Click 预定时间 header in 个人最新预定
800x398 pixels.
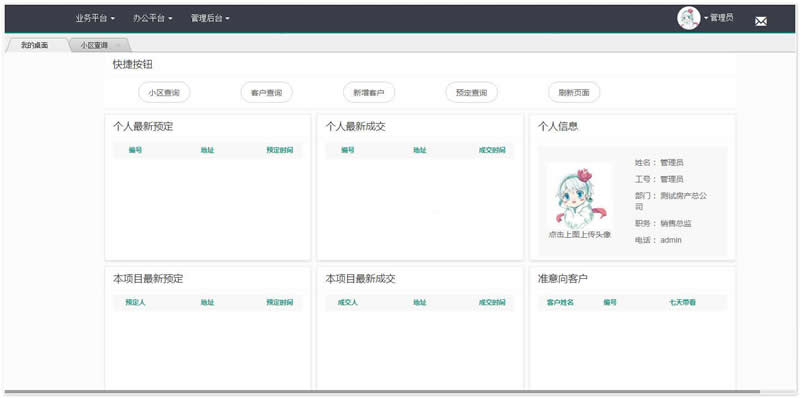[280, 151]
